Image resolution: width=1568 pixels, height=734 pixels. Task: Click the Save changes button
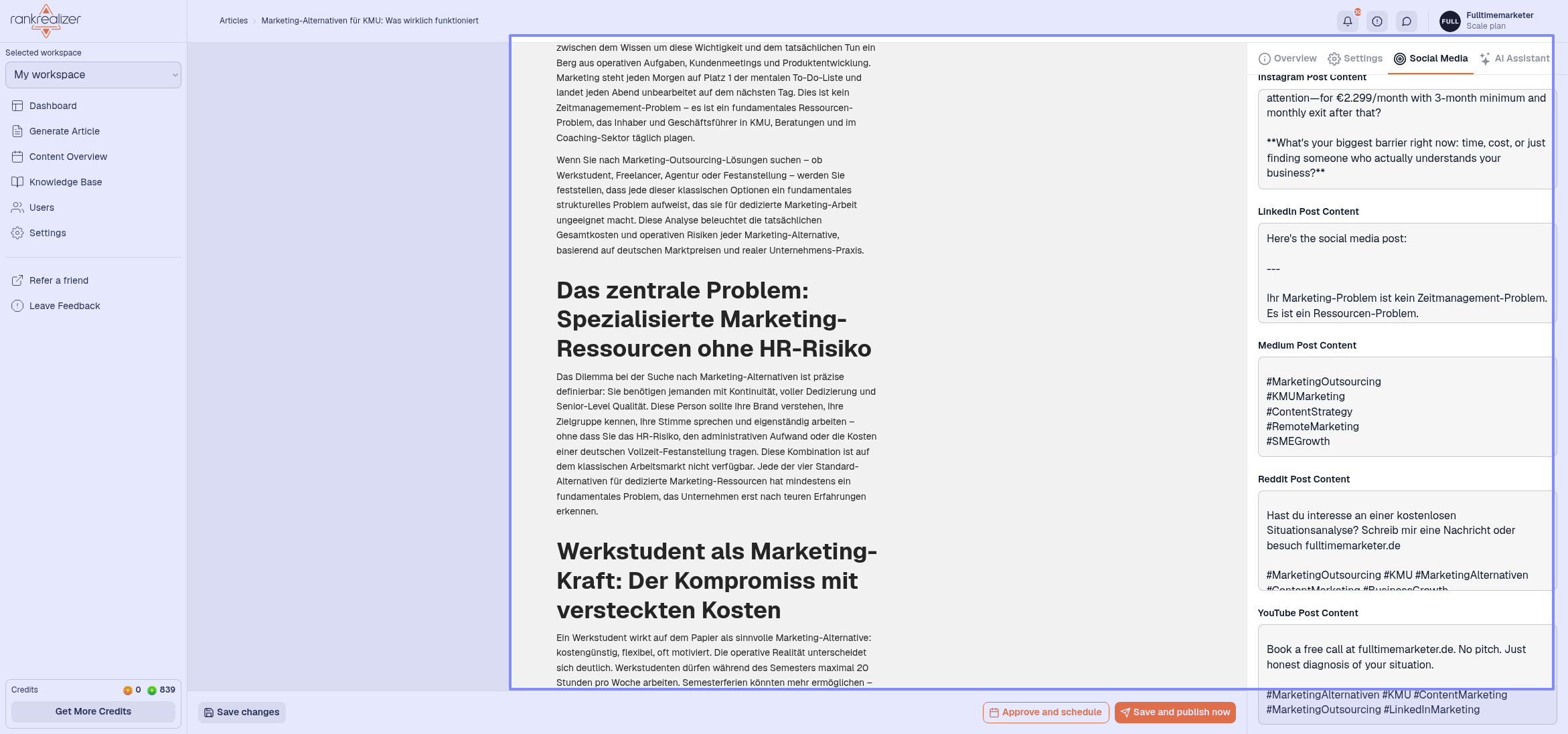[x=242, y=712]
